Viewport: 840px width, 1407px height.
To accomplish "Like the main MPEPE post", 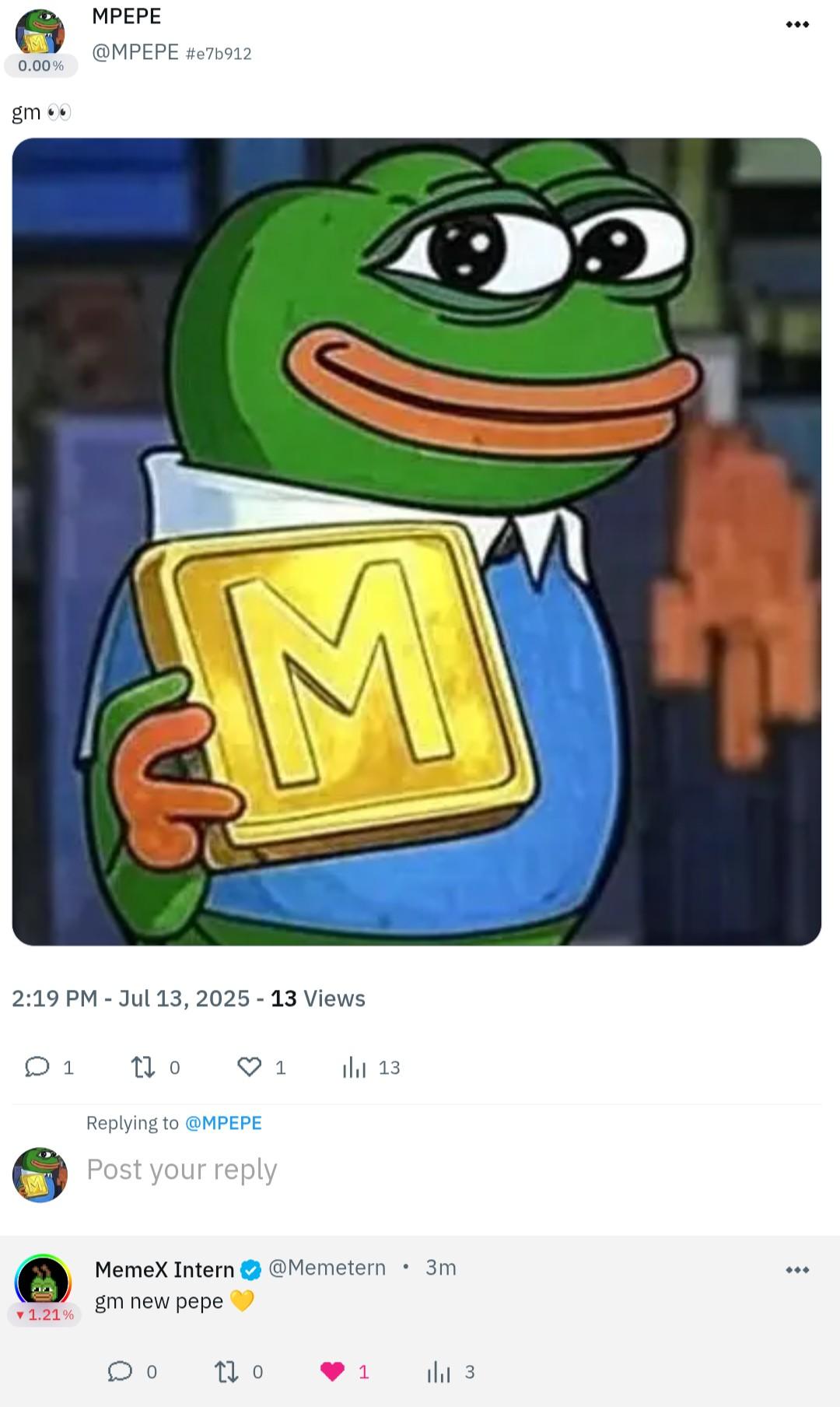I will [x=249, y=1067].
